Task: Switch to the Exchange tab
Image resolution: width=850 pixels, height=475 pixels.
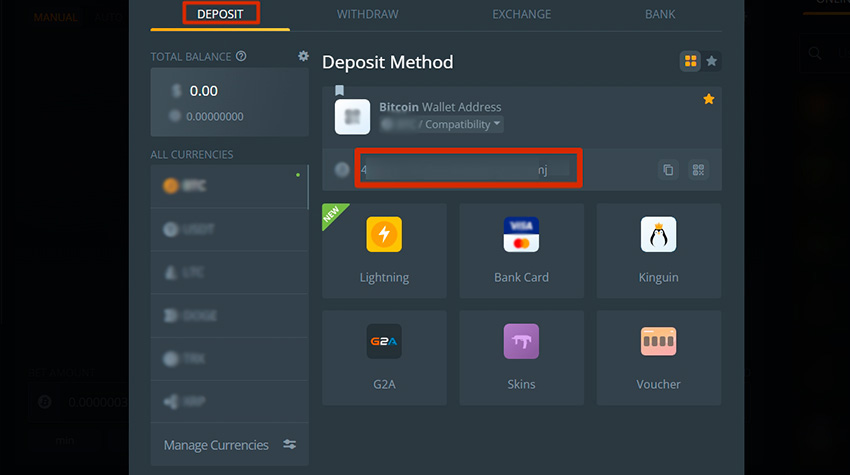Action: 521,14
